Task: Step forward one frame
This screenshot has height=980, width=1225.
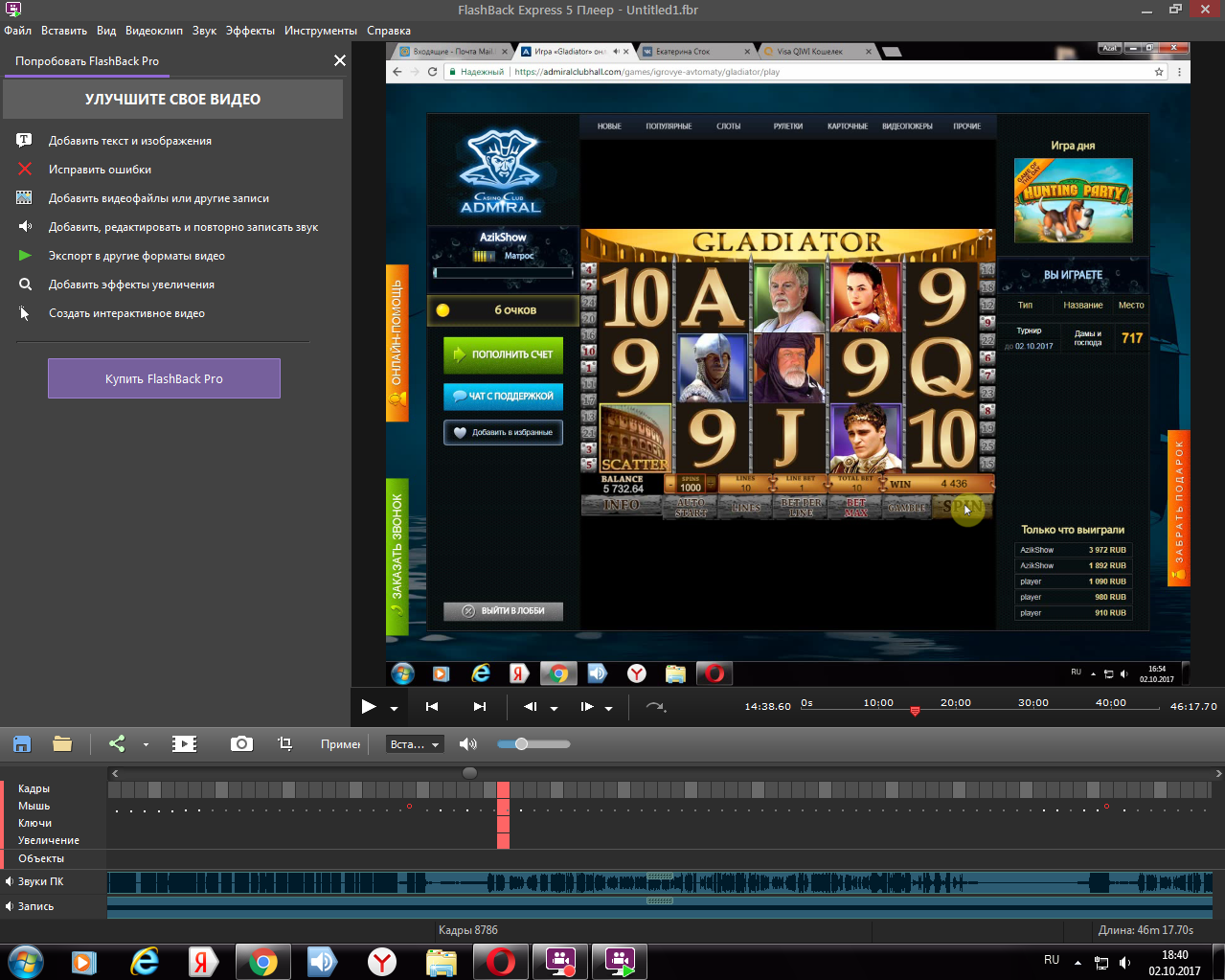Action: point(587,707)
